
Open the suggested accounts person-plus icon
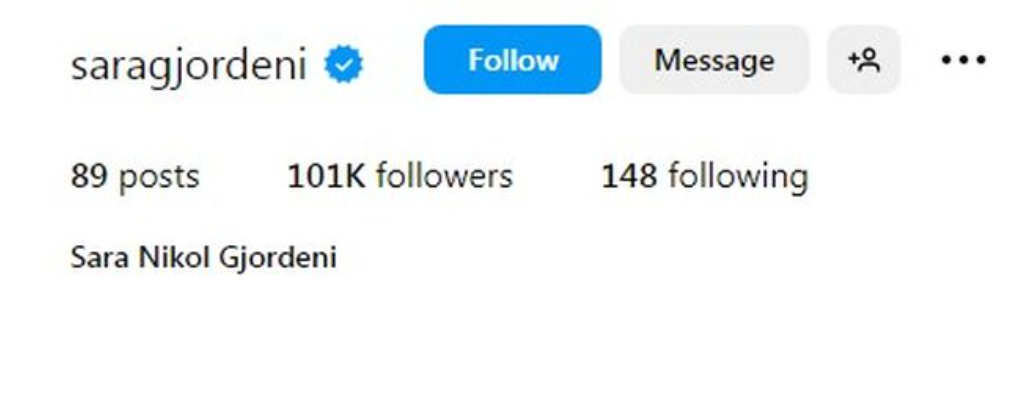[863, 60]
